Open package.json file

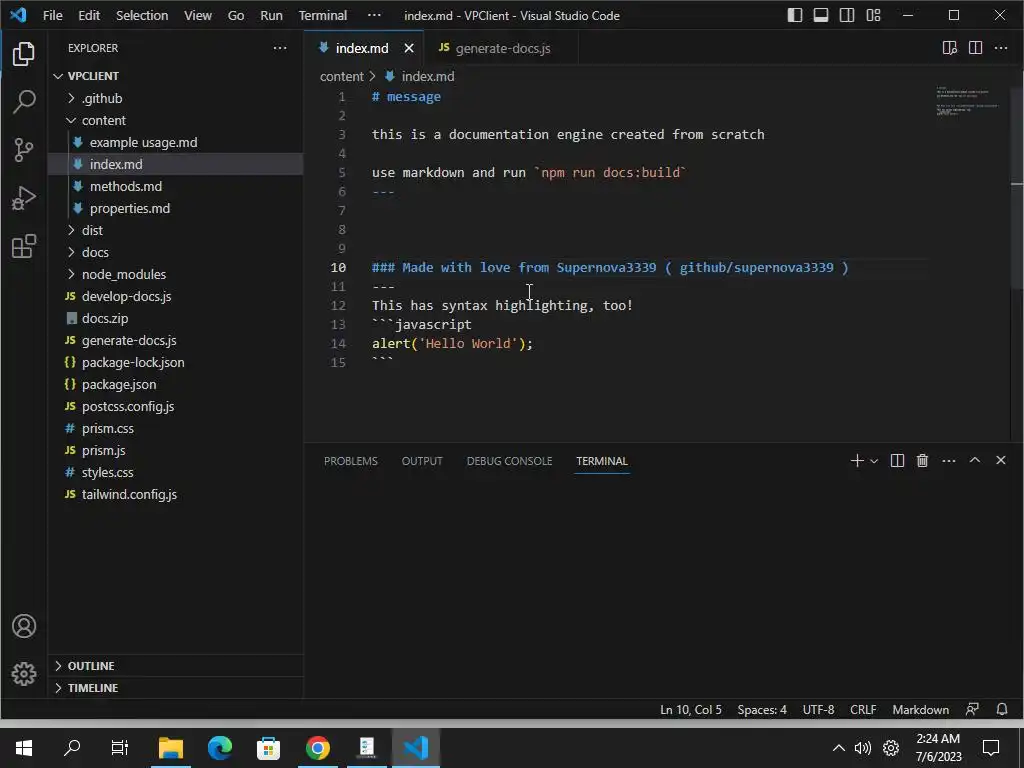[176, 384]
